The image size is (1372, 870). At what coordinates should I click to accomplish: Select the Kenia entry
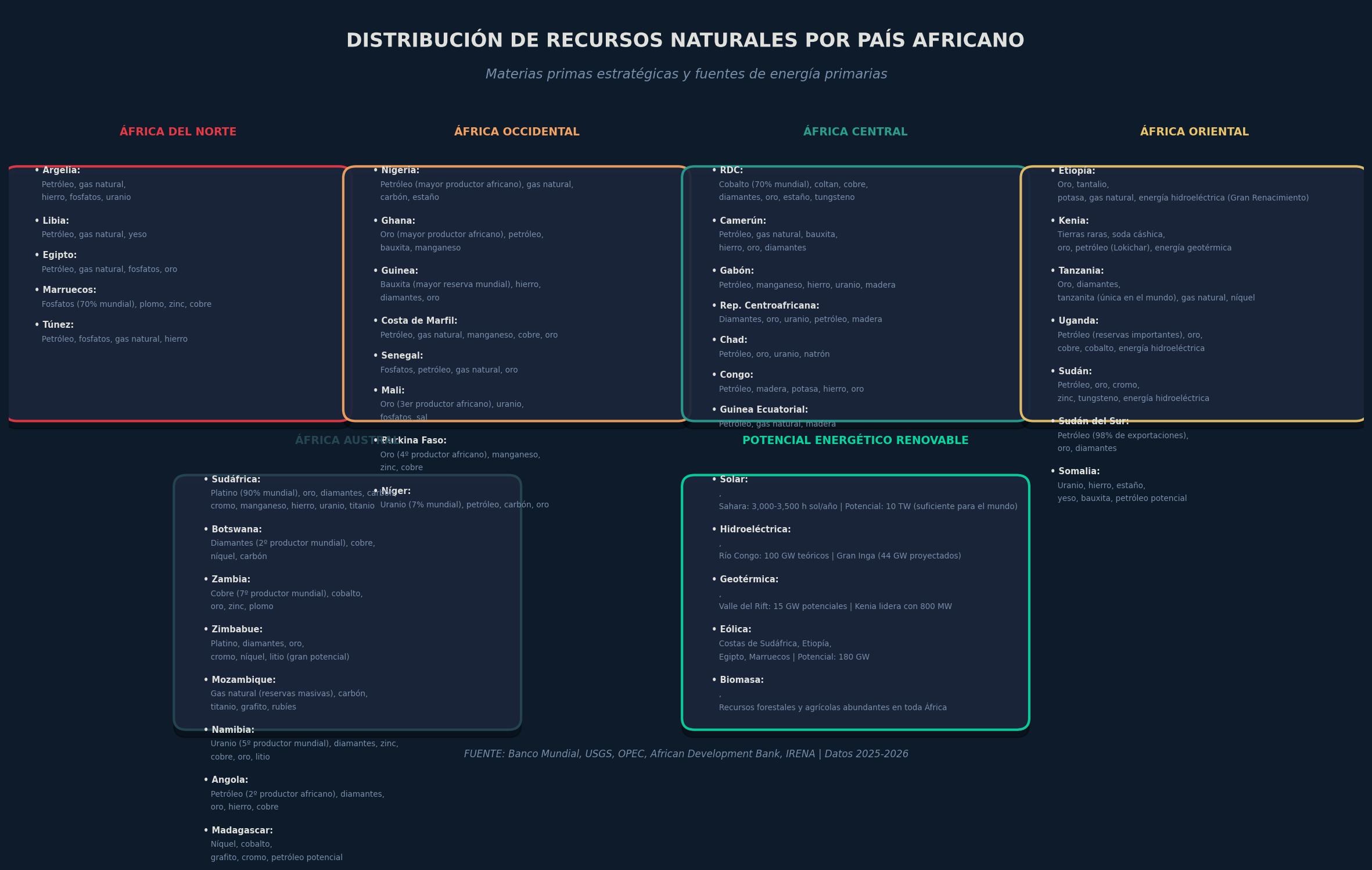pyautogui.click(x=1069, y=221)
